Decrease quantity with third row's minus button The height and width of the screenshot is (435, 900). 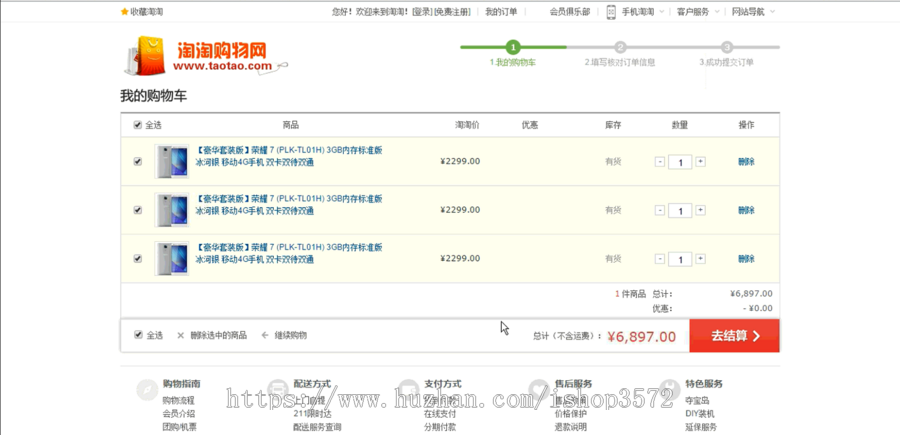coord(660,259)
